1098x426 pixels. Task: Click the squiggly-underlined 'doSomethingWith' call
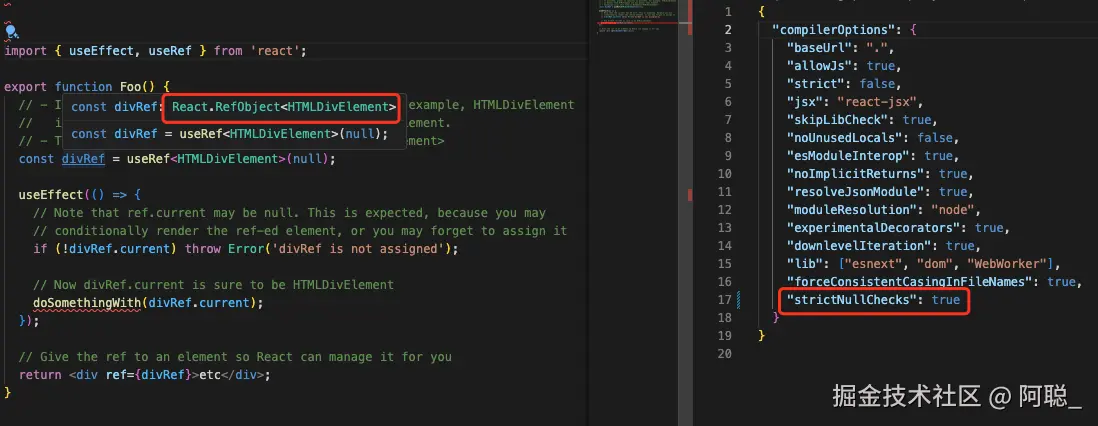(88, 303)
